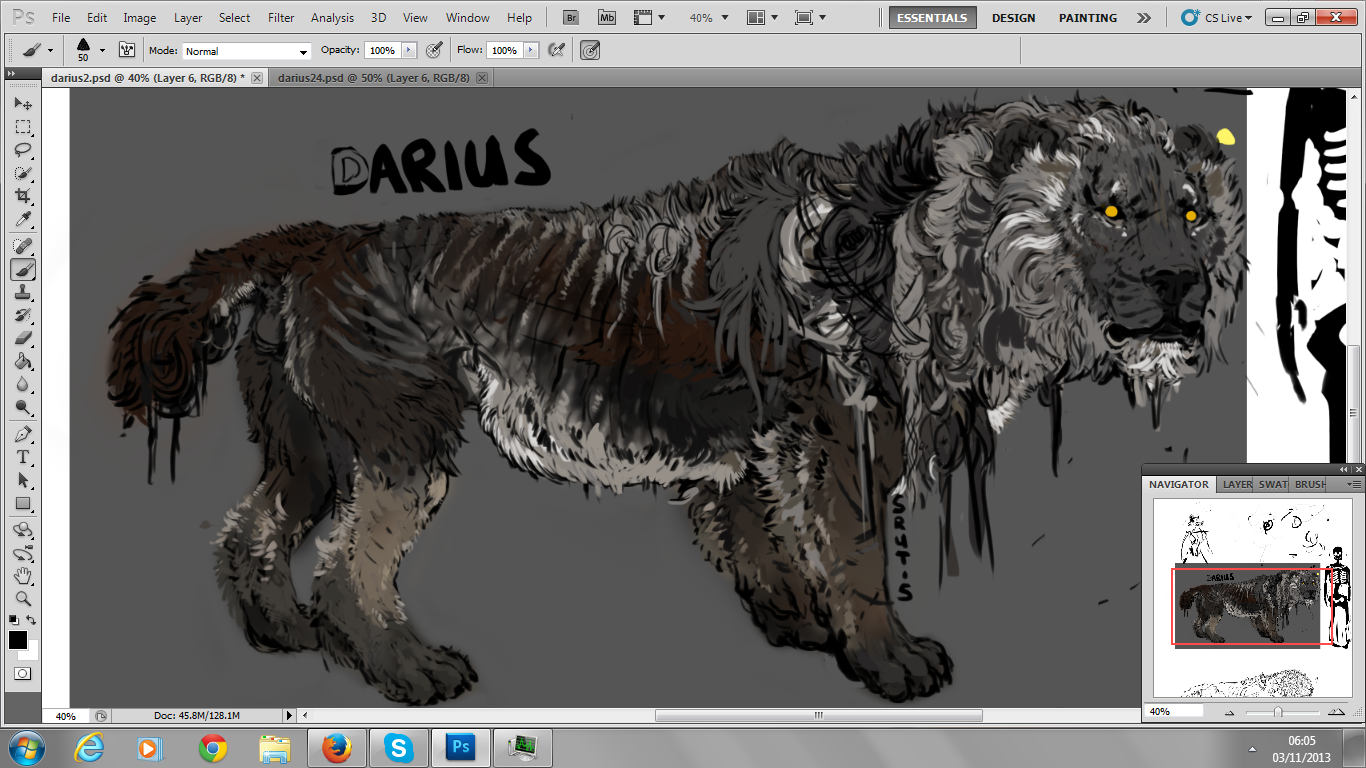Screen dimensions: 1366x768
Task: Open the brush Mode dropdown
Action: point(246,51)
